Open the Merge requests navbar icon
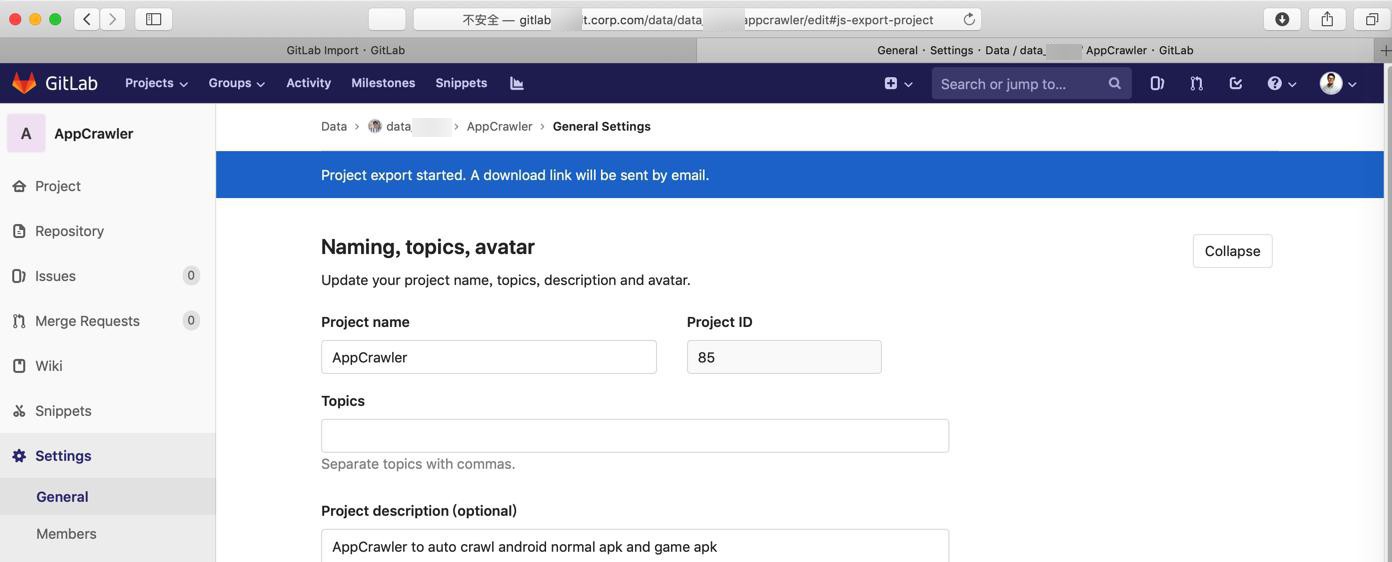Screen dimensions: 1392x562 pos(1196,84)
